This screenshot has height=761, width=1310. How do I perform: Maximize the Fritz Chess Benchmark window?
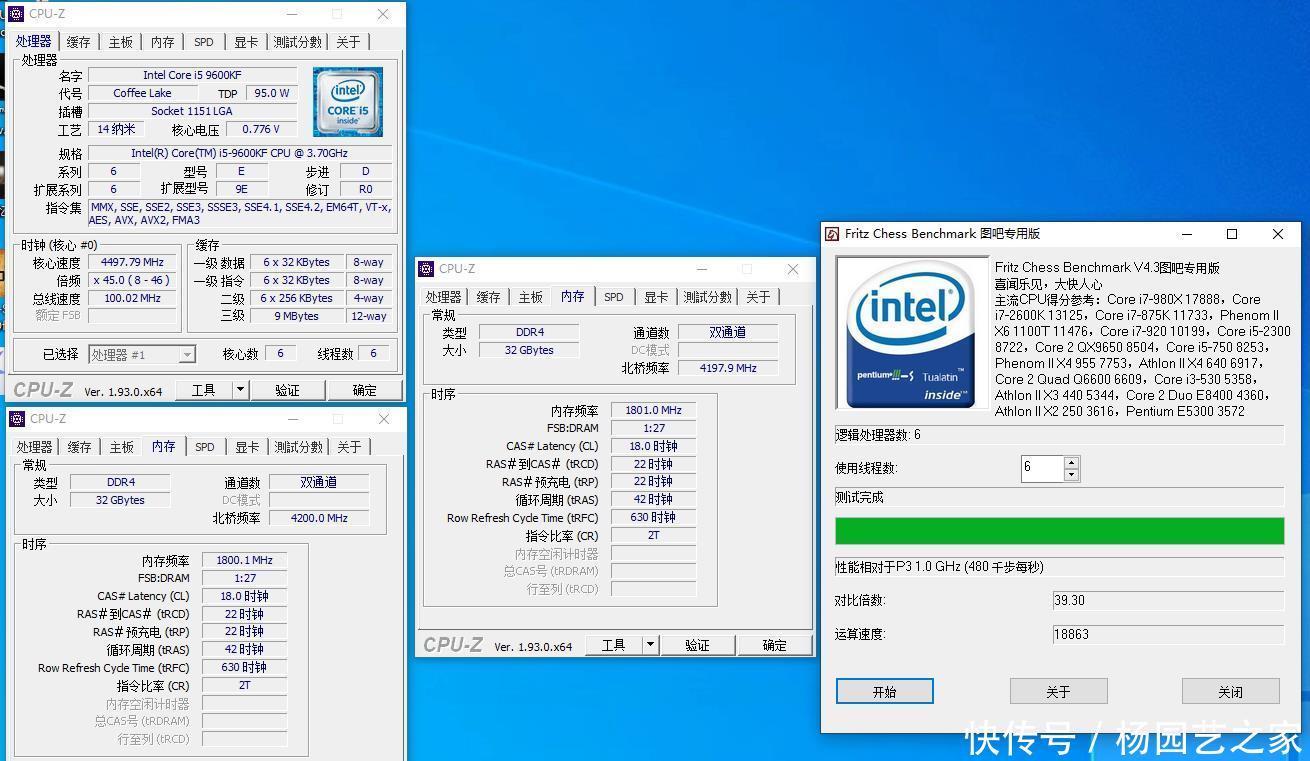click(x=1232, y=233)
